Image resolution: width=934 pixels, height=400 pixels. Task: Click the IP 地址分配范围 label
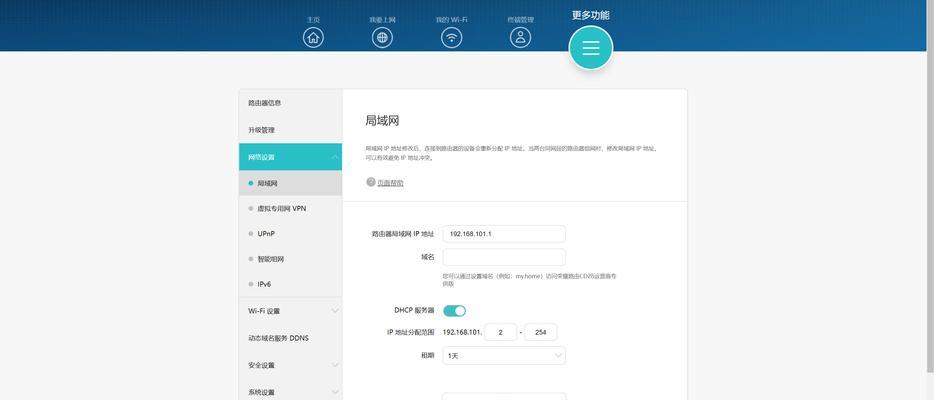410,332
